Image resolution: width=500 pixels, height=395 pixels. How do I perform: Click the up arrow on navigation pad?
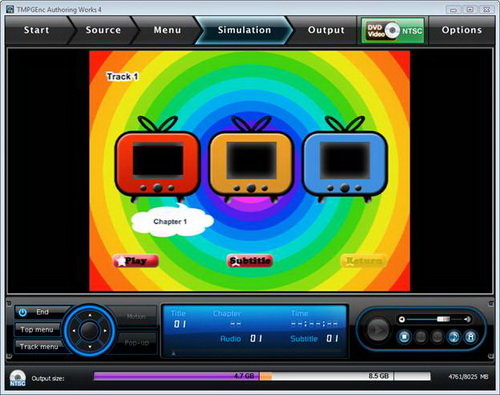click(x=90, y=315)
